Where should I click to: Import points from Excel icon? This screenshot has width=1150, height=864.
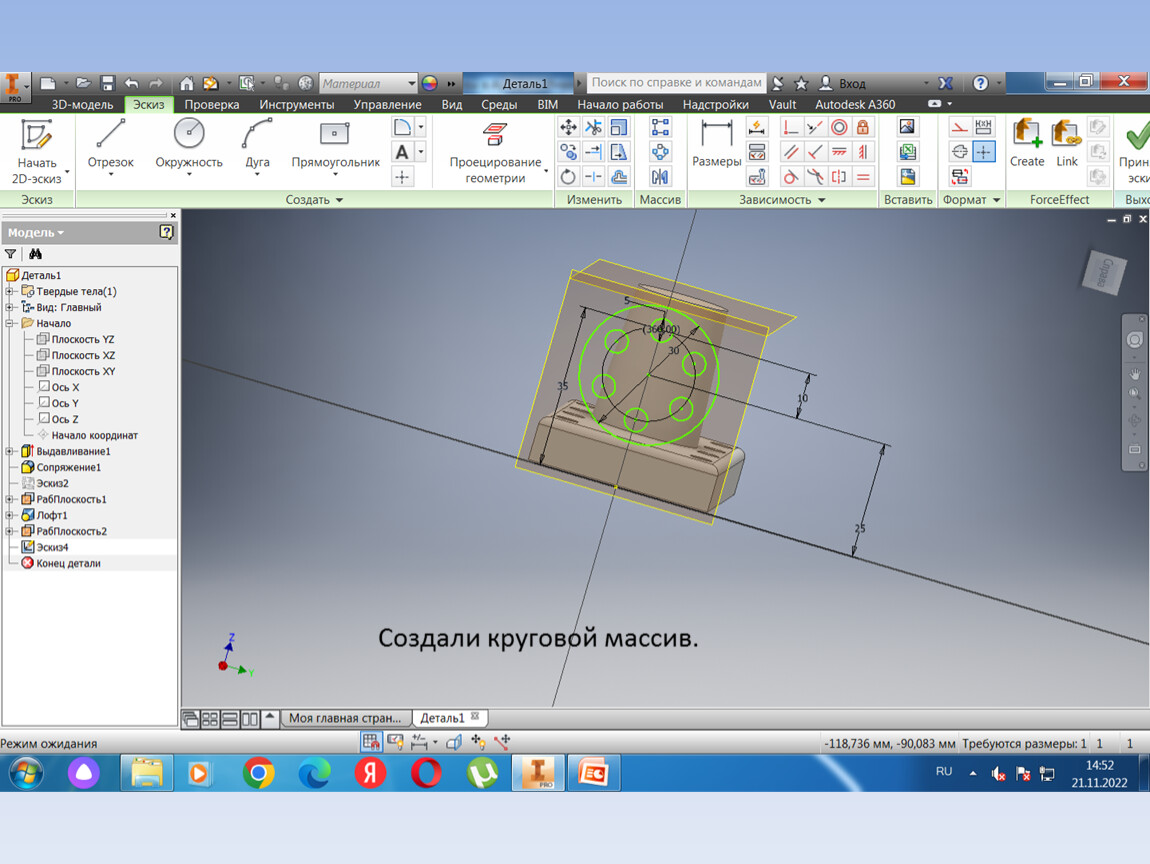click(x=907, y=153)
